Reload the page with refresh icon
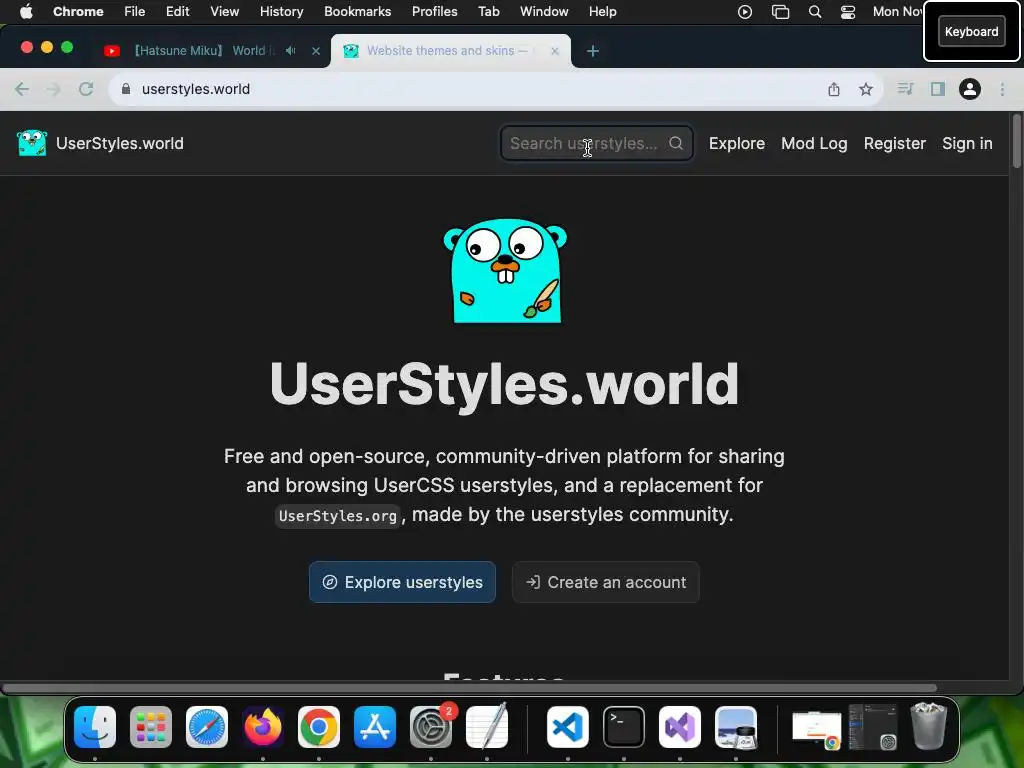The image size is (1024, 768). 86,89
